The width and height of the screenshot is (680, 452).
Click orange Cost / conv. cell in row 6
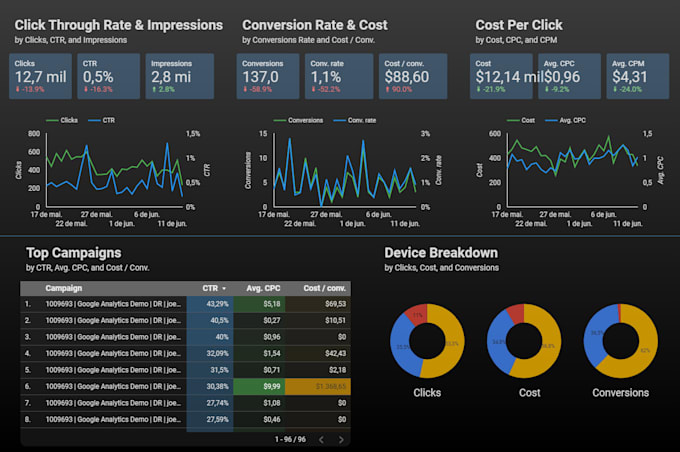pyautogui.click(x=318, y=386)
